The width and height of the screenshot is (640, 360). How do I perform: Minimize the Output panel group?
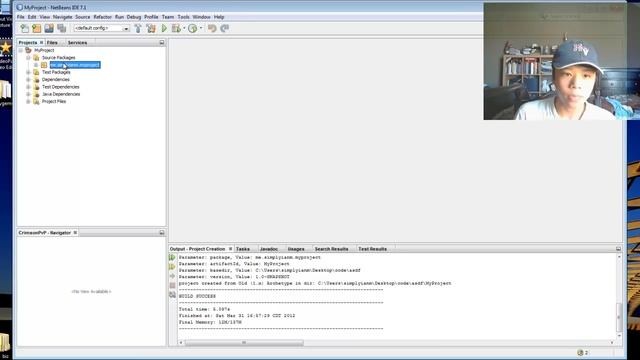(x=618, y=249)
